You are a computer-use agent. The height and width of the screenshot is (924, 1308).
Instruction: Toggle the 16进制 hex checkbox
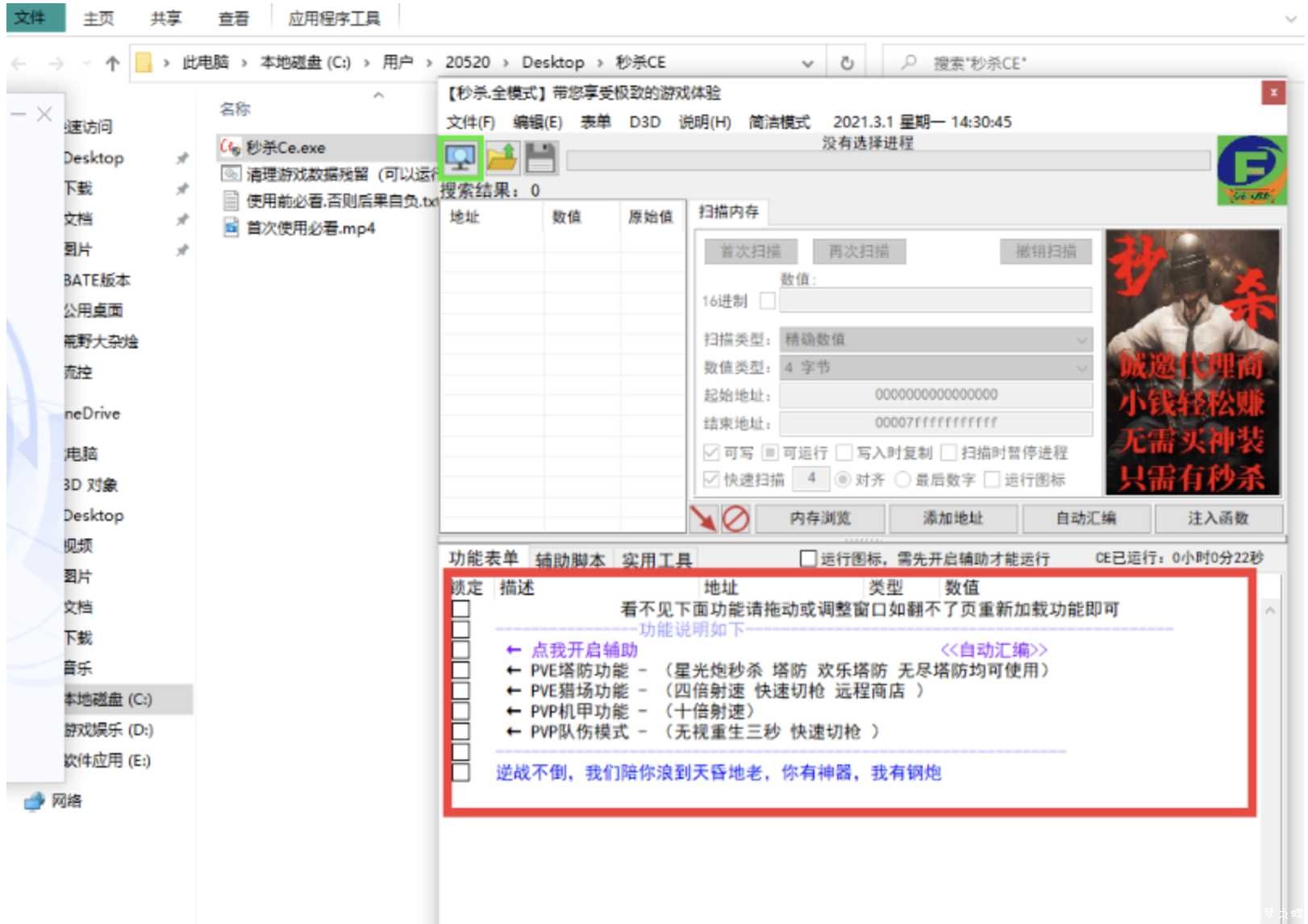(x=768, y=301)
